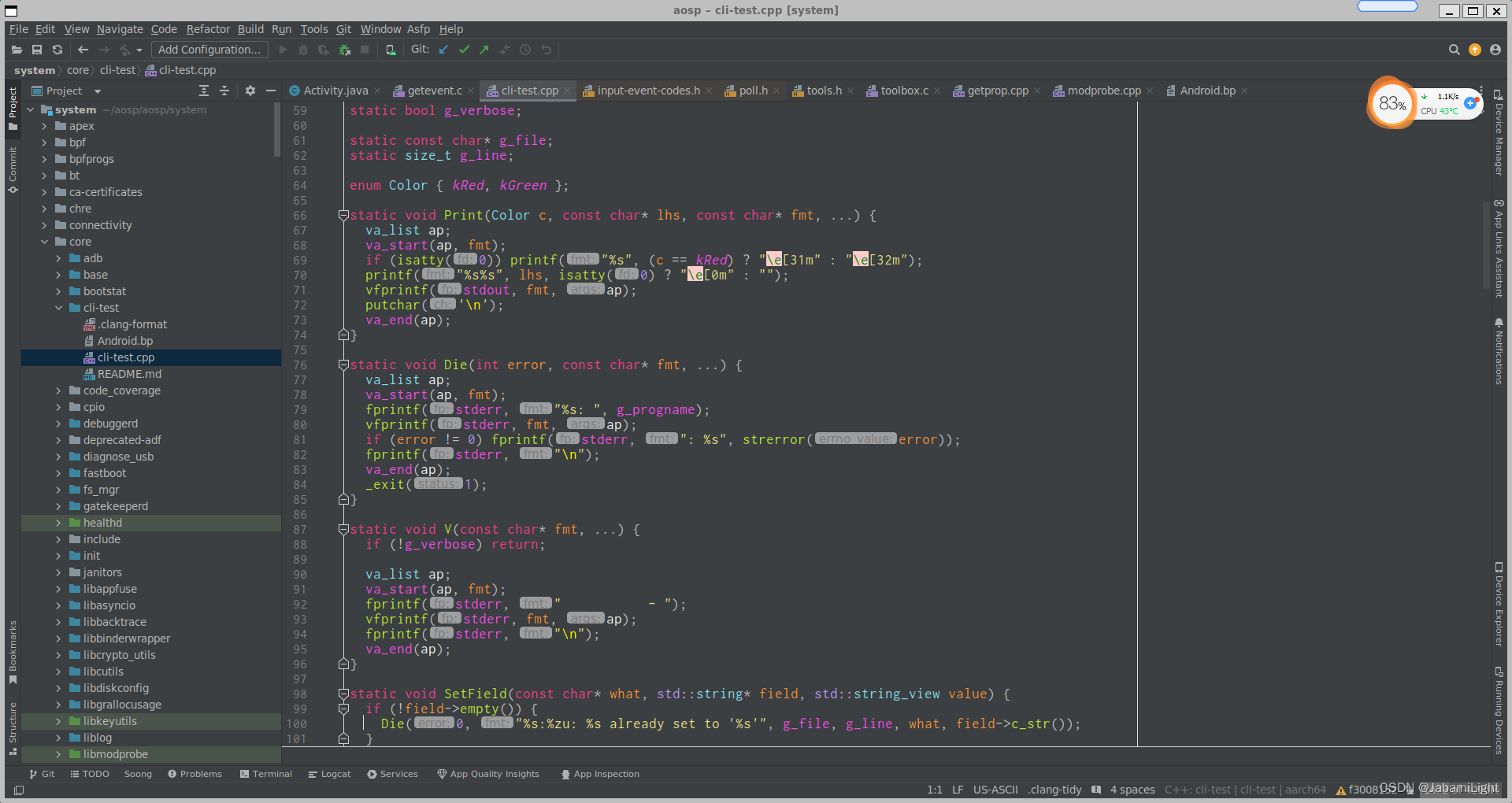Open the Problems tool window
Viewport: 1512px width, 803px height.
[195, 774]
